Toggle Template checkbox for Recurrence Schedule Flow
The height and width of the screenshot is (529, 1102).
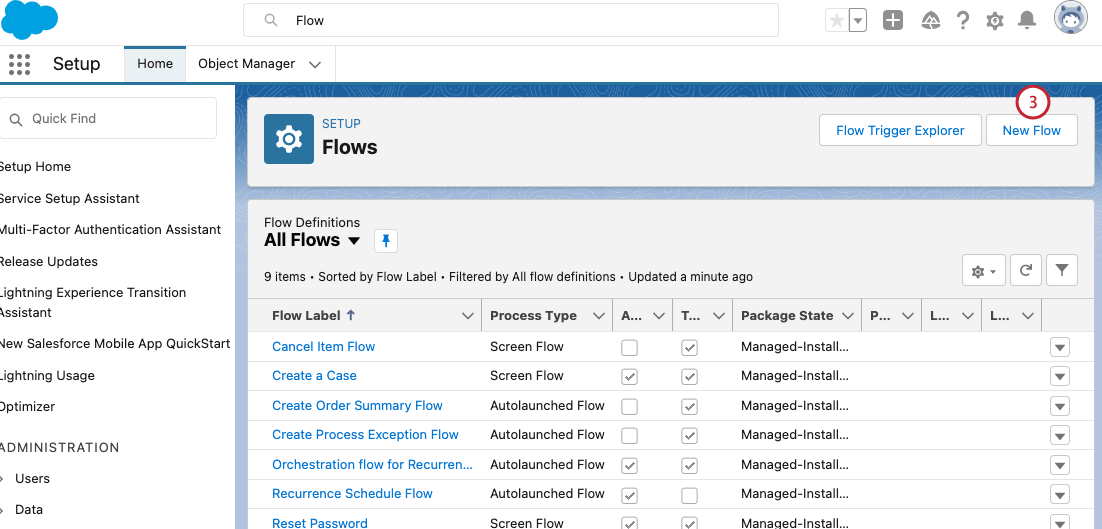[x=689, y=495]
